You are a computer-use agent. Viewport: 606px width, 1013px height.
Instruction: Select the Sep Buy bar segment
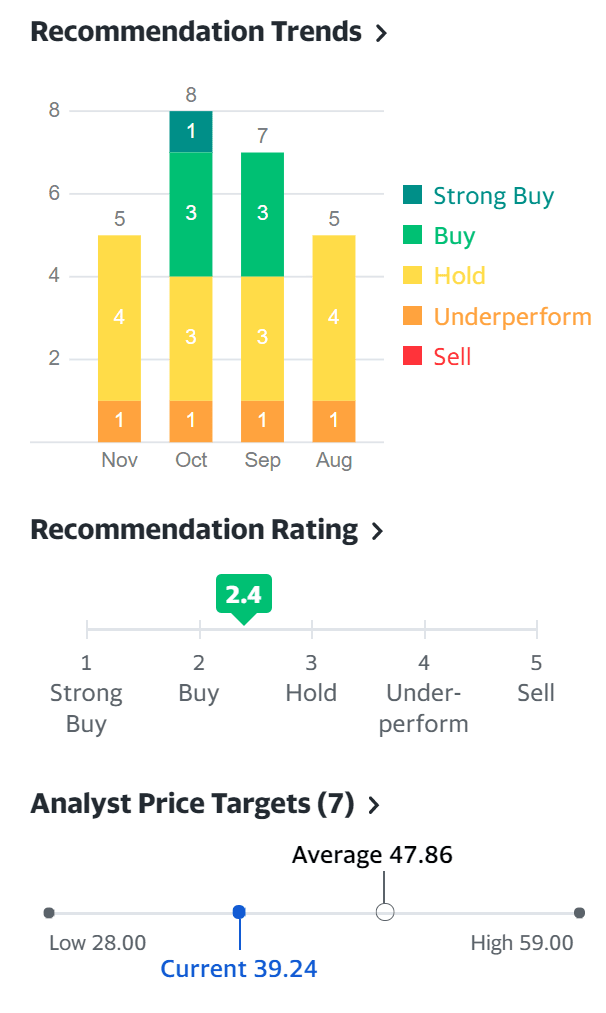(x=262, y=213)
